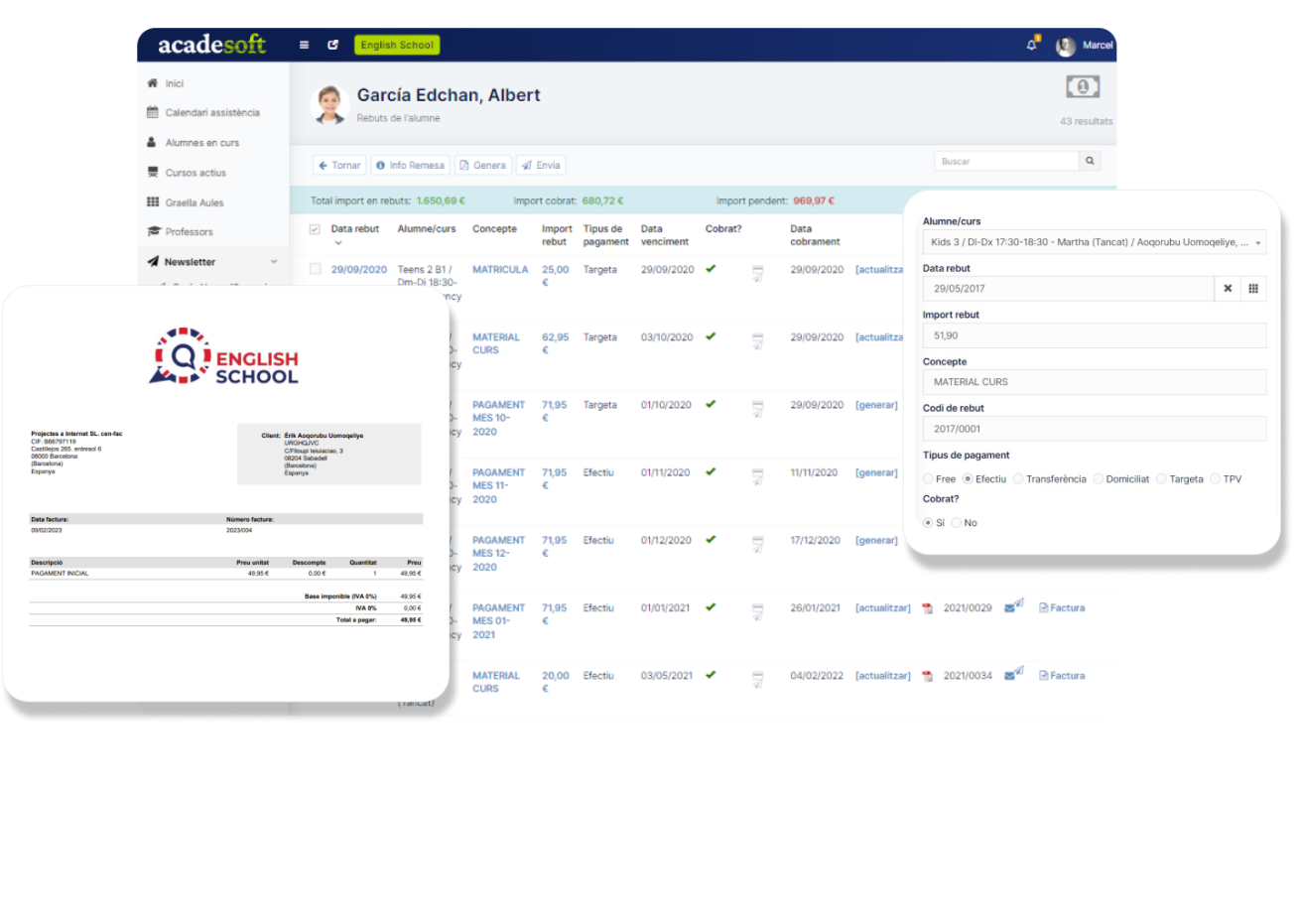1300x924 pixels.
Task: Click the Info Remesa button
Action: pyautogui.click(x=411, y=166)
